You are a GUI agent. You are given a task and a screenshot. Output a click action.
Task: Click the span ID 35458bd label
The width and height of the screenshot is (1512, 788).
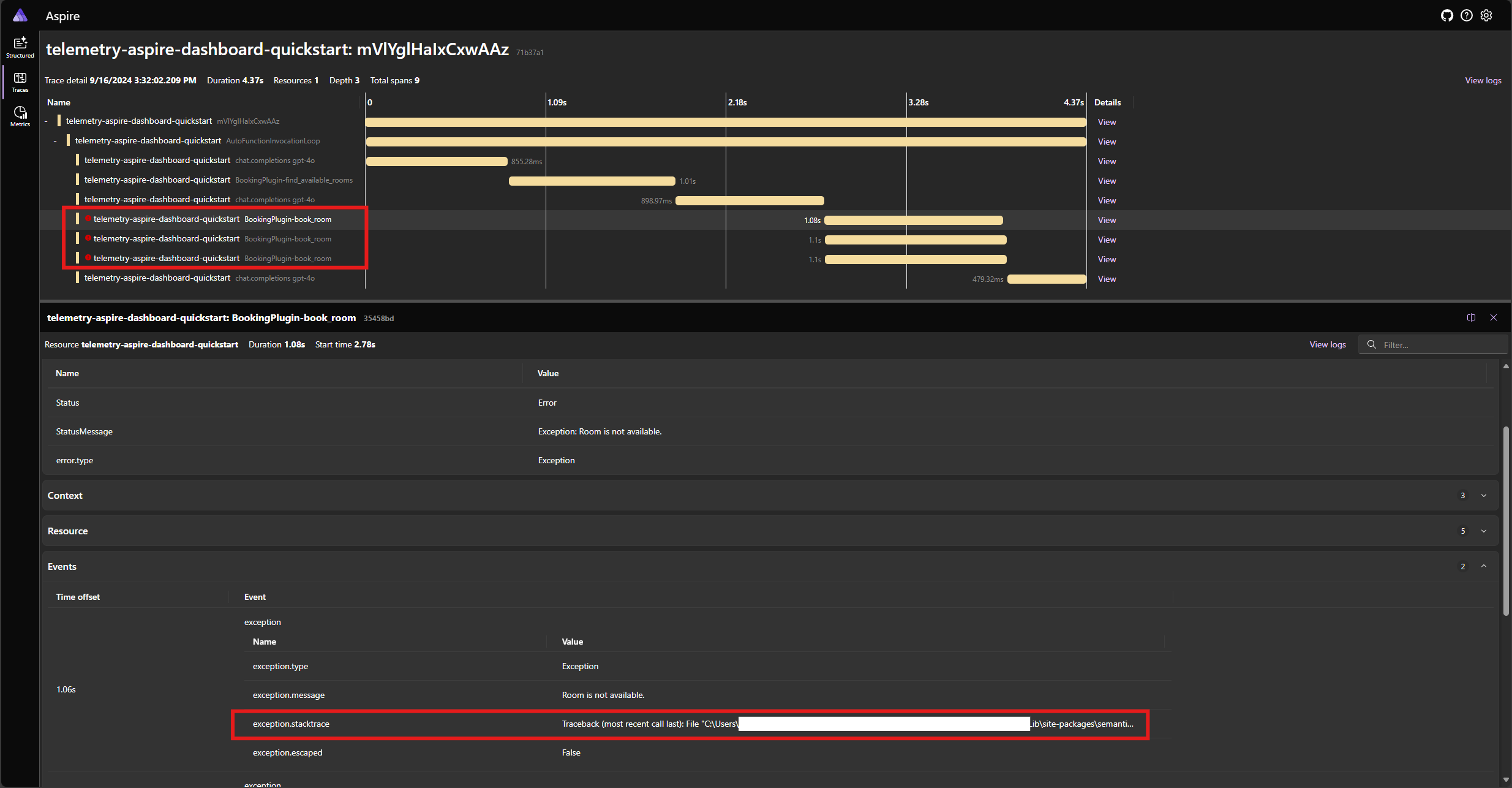tap(378, 319)
